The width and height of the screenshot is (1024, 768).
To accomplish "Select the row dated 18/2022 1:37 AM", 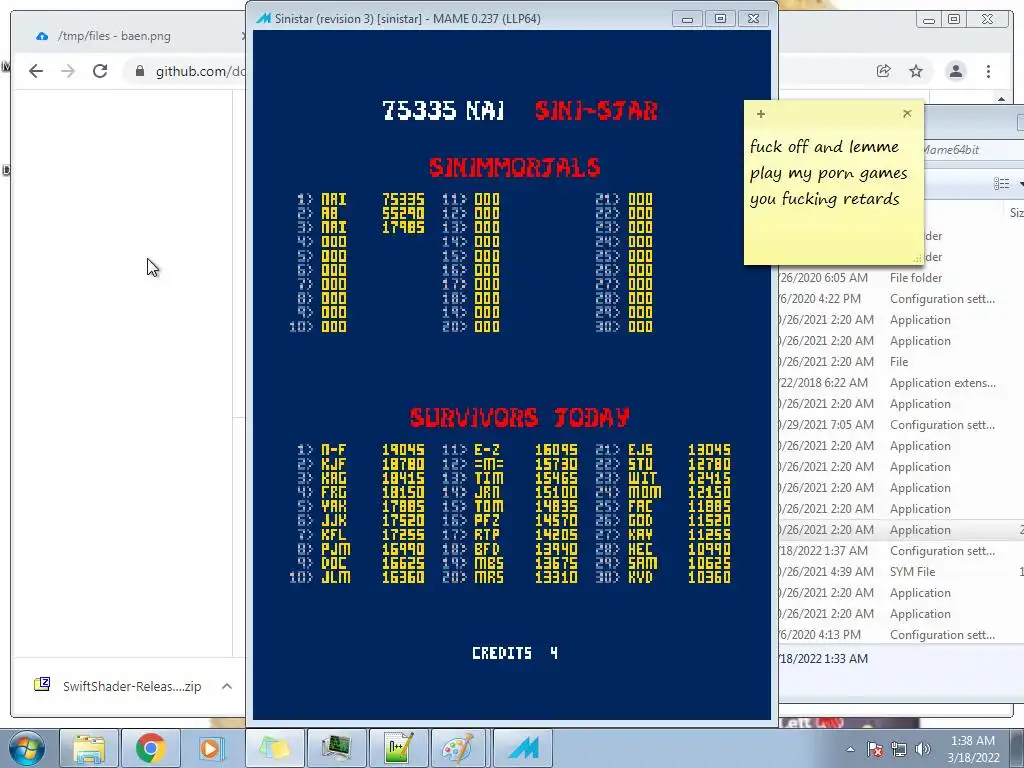I will pyautogui.click(x=901, y=551).
